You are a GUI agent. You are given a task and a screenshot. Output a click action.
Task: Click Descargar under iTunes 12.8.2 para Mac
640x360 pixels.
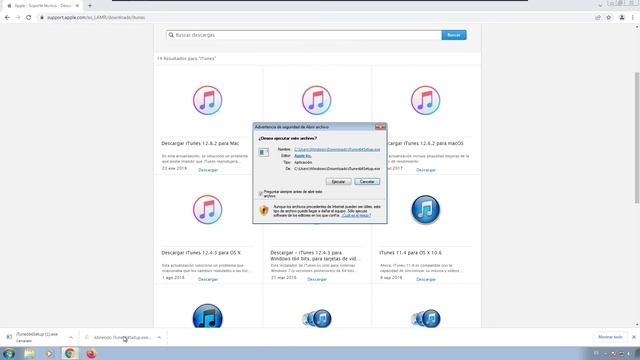(x=208, y=170)
